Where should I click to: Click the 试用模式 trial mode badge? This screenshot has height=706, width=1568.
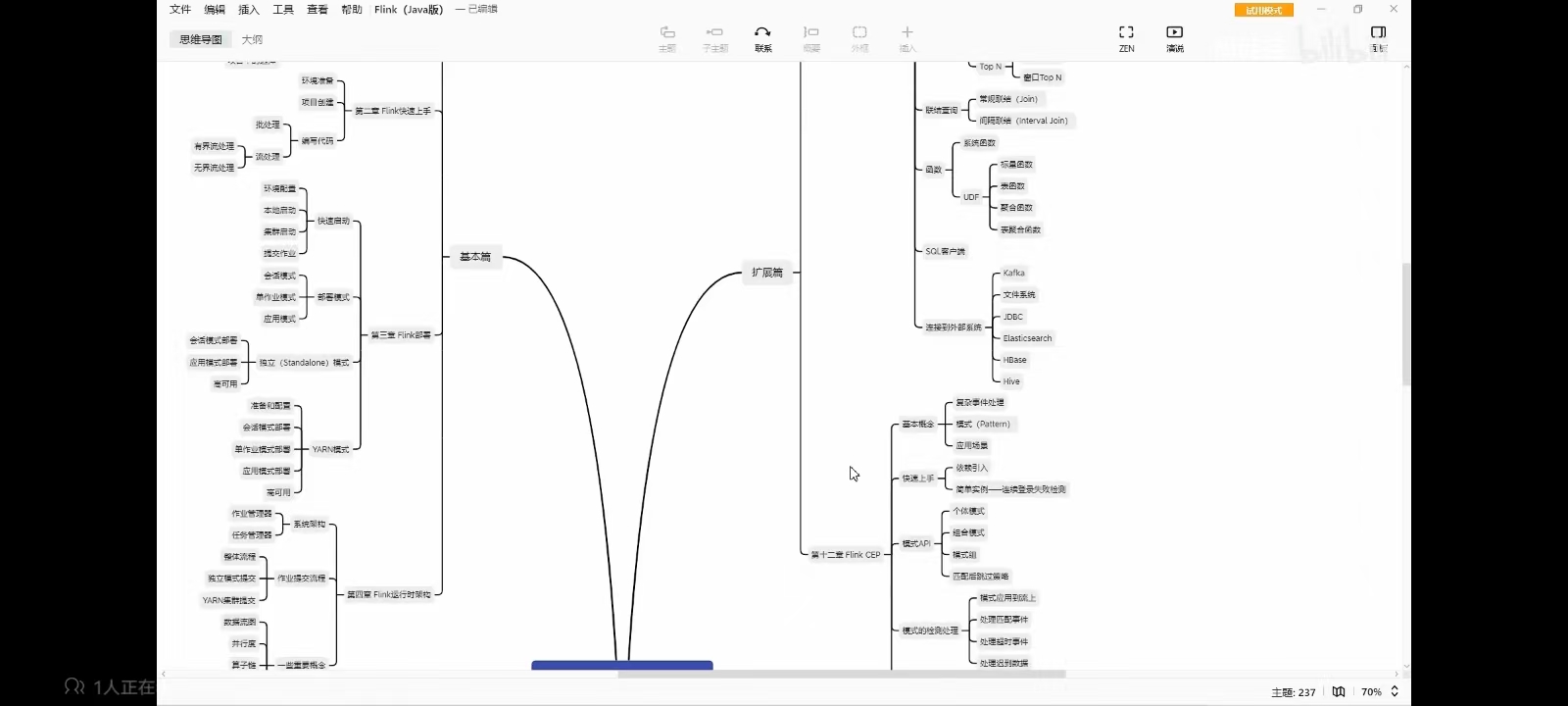click(x=1264, y=10)
